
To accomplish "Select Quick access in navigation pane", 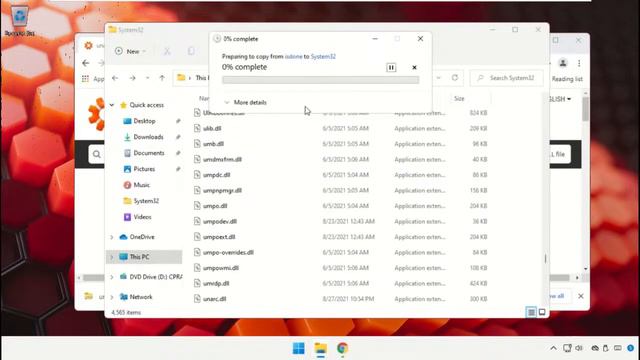I will click(x=142, y=105).
